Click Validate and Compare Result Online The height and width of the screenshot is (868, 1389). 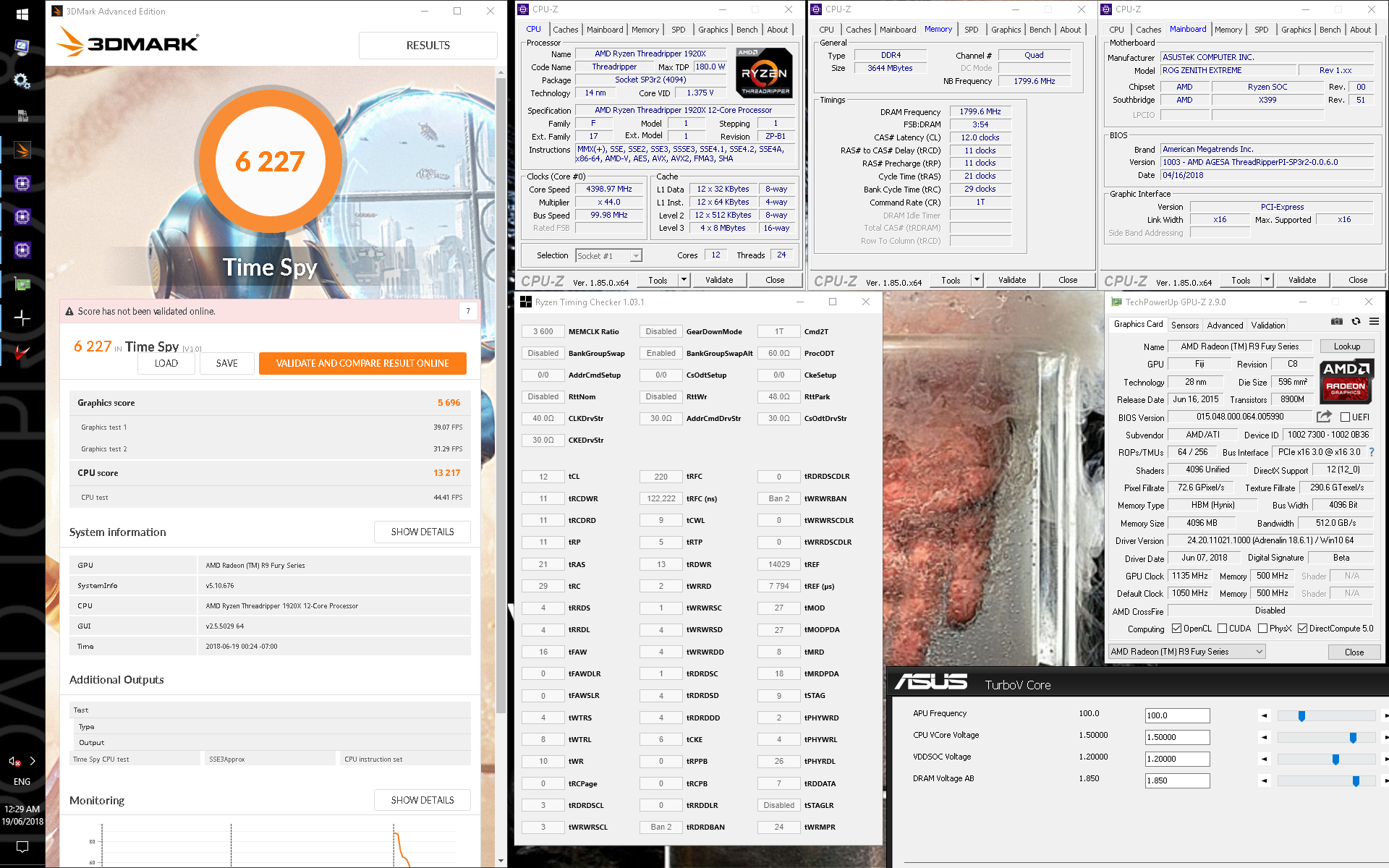[362, 363]
